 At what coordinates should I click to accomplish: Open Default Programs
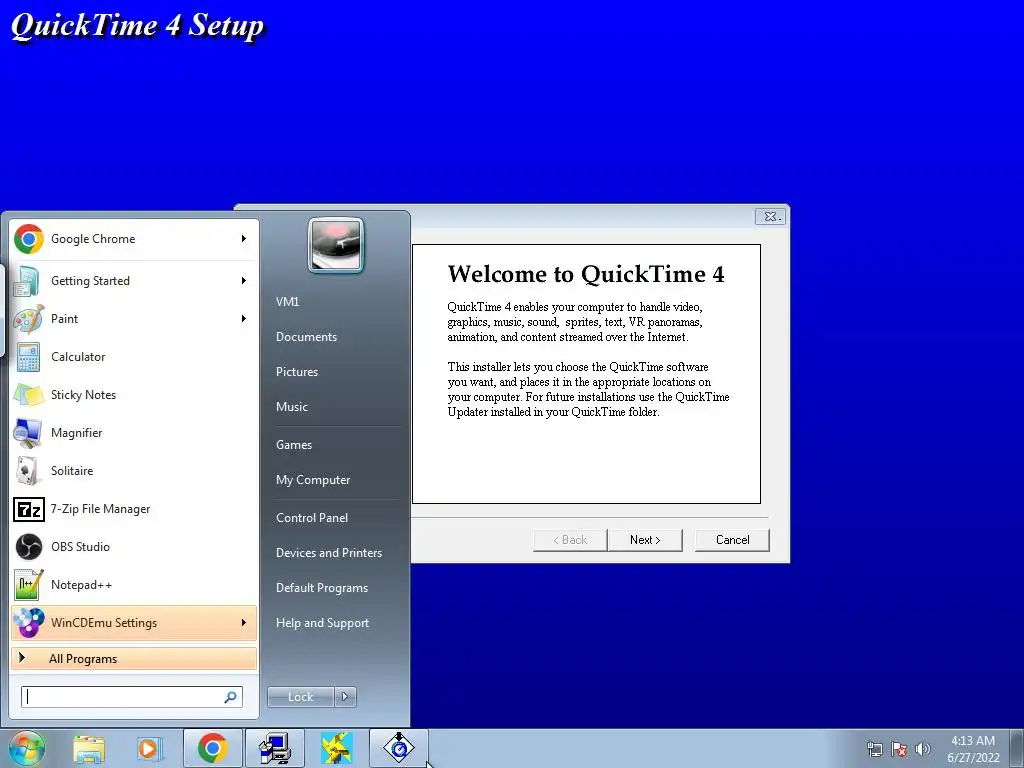(322, 588)
